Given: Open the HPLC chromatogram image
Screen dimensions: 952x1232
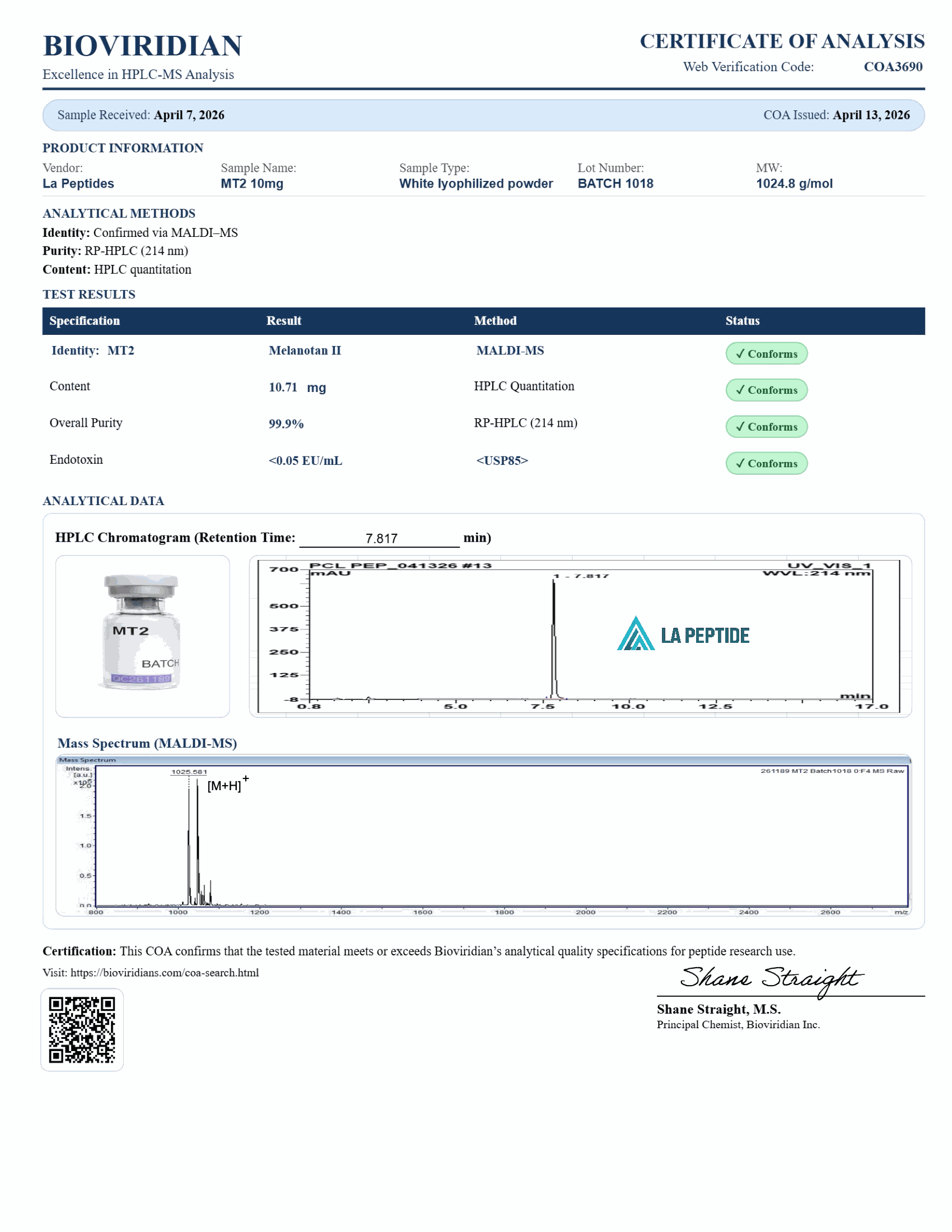Looking at the screenshot, I should point(580,636).
